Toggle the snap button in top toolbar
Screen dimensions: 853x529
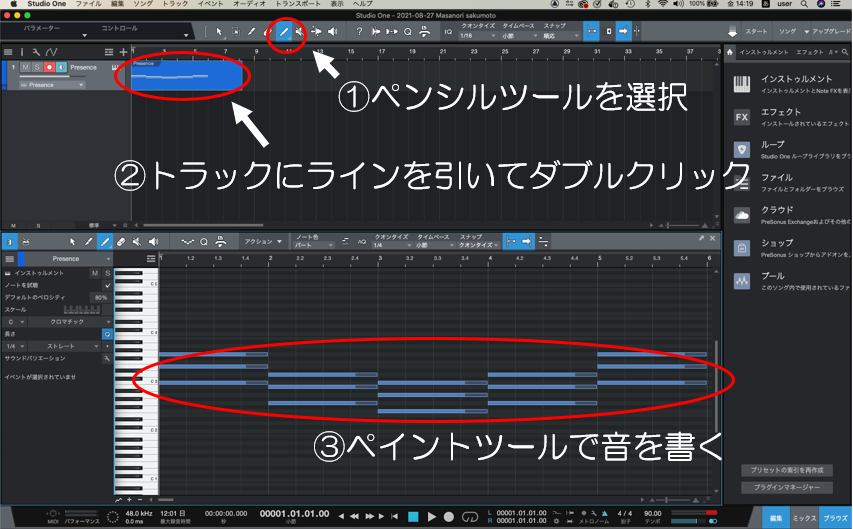click(x=591, y=32)
